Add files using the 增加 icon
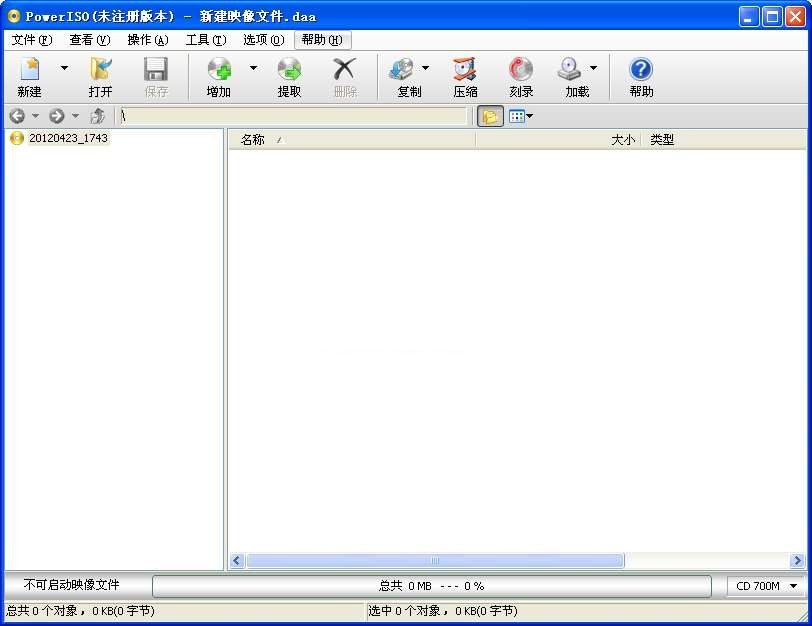 click(x=219, y=69)
